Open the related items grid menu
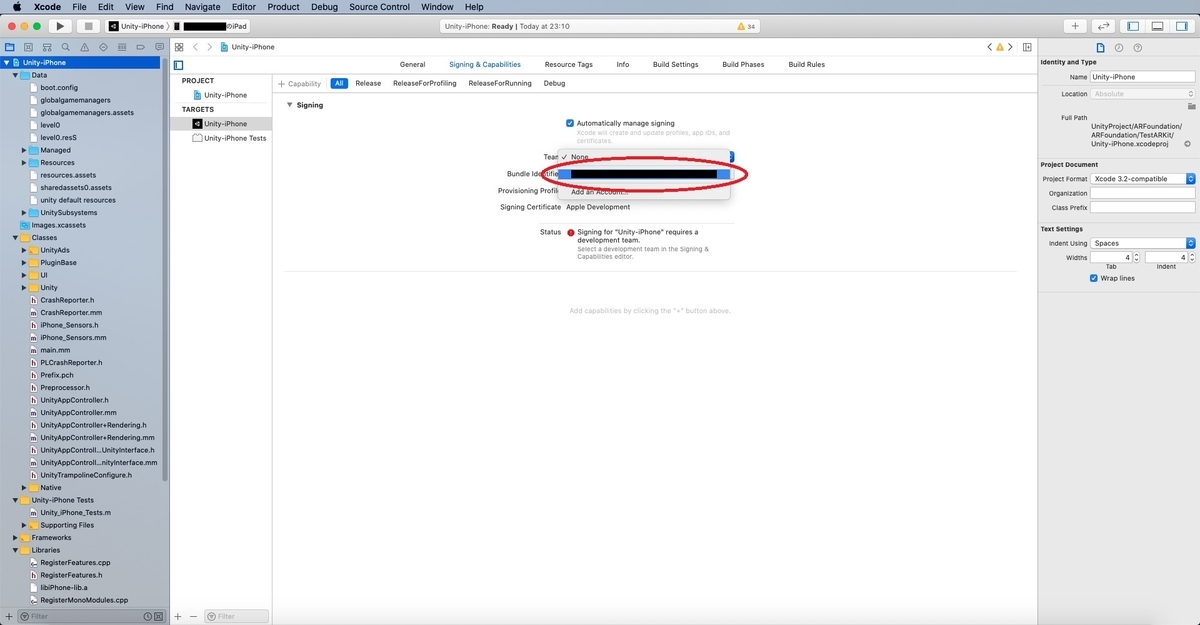 [179, 47]
